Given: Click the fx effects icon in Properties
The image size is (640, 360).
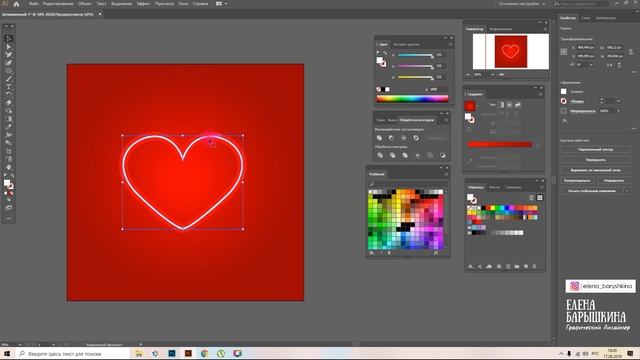Looking at the screenshot, I should (565, 121).
